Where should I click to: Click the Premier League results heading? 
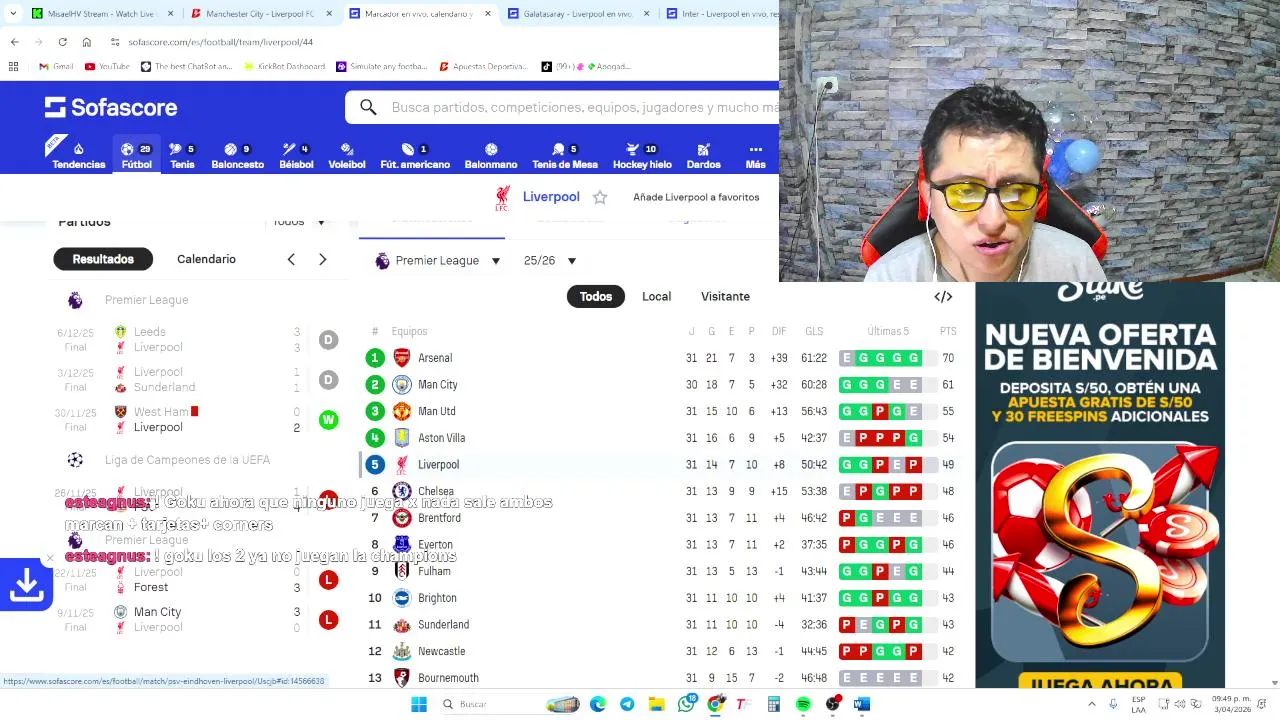pyautogui.click(x=146, y=300)
